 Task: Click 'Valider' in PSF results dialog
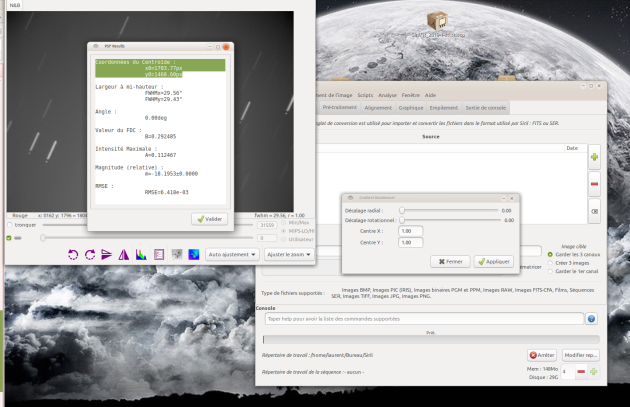[x=209, y=218]
